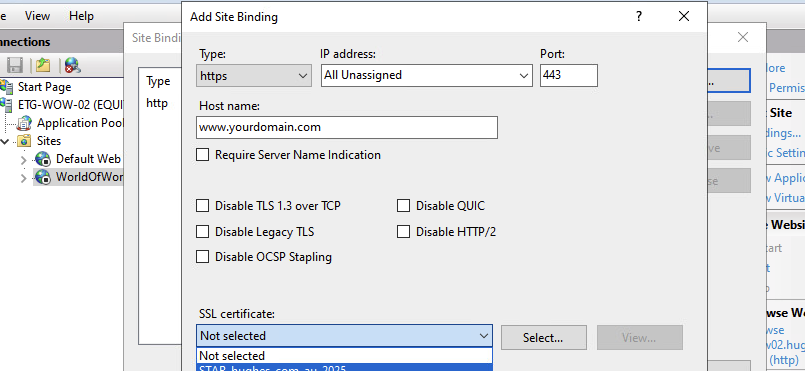Select the ETG-WOW-02 server node icon

point(6,105)
